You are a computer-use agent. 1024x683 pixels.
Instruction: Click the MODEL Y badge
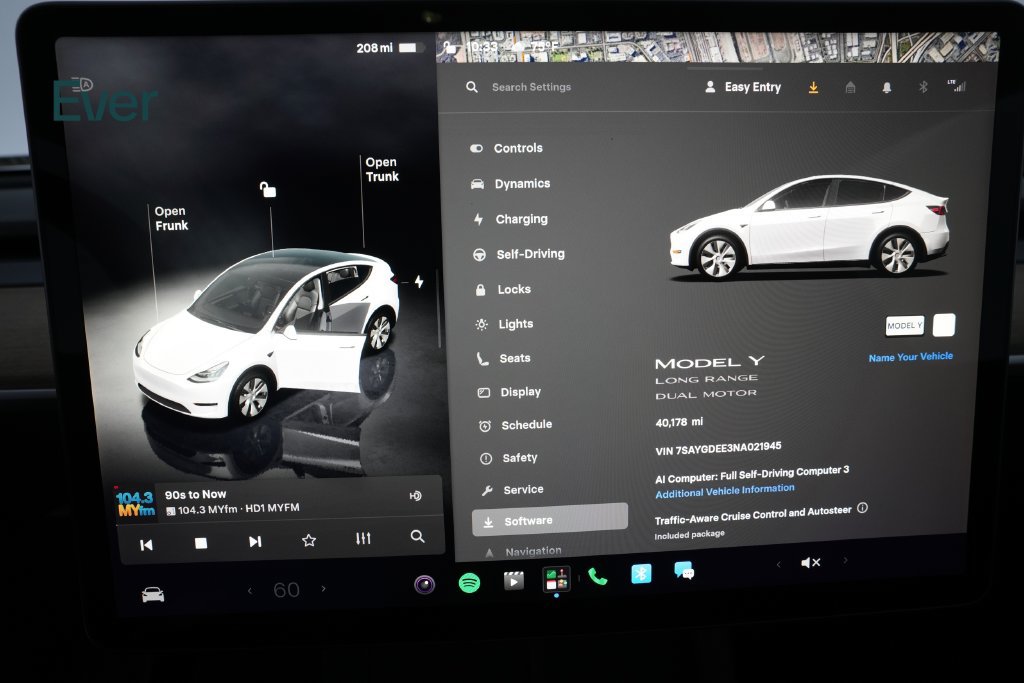pos(904,325)
